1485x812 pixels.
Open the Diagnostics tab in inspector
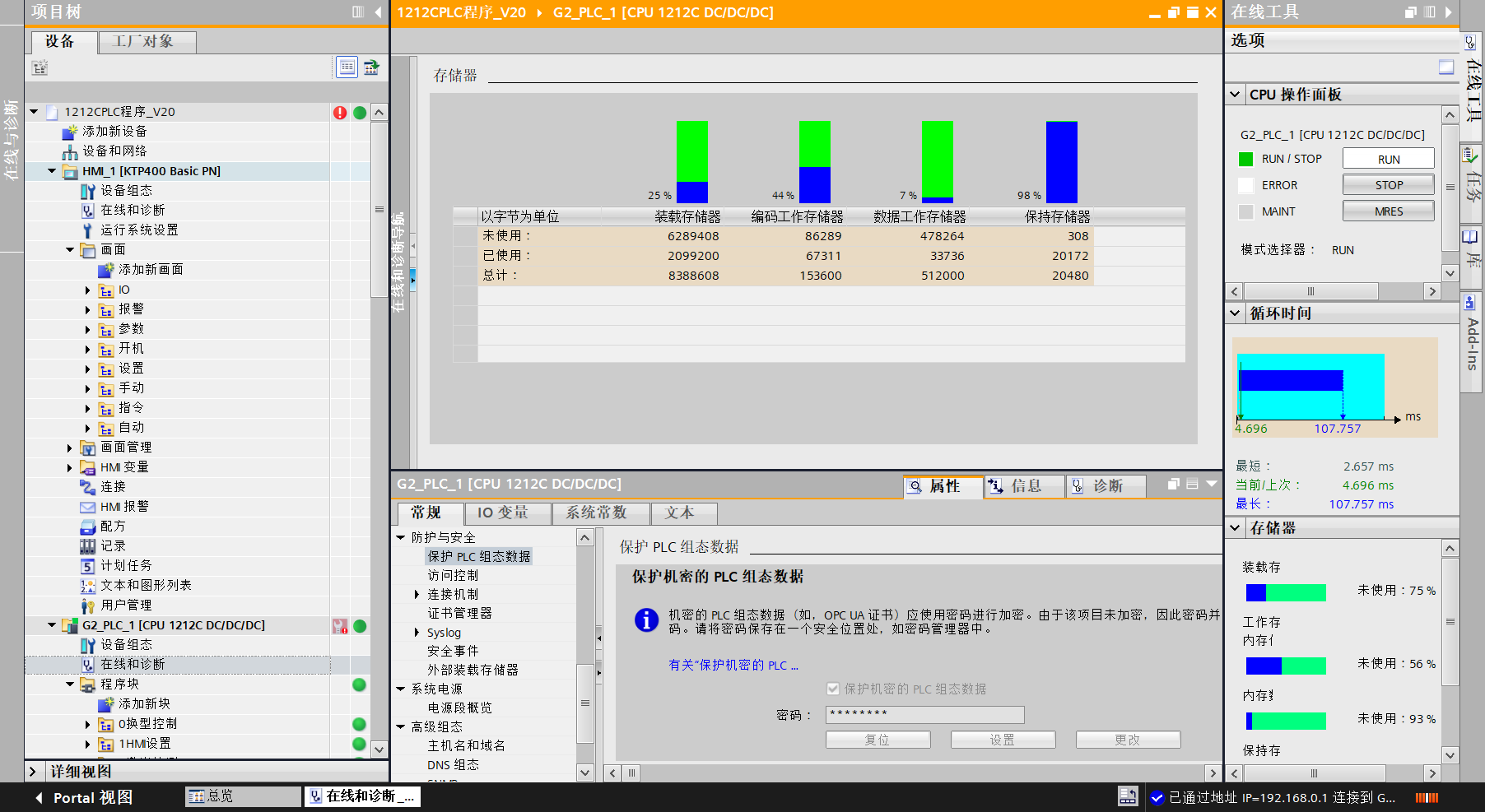[x=1106, y=486]
